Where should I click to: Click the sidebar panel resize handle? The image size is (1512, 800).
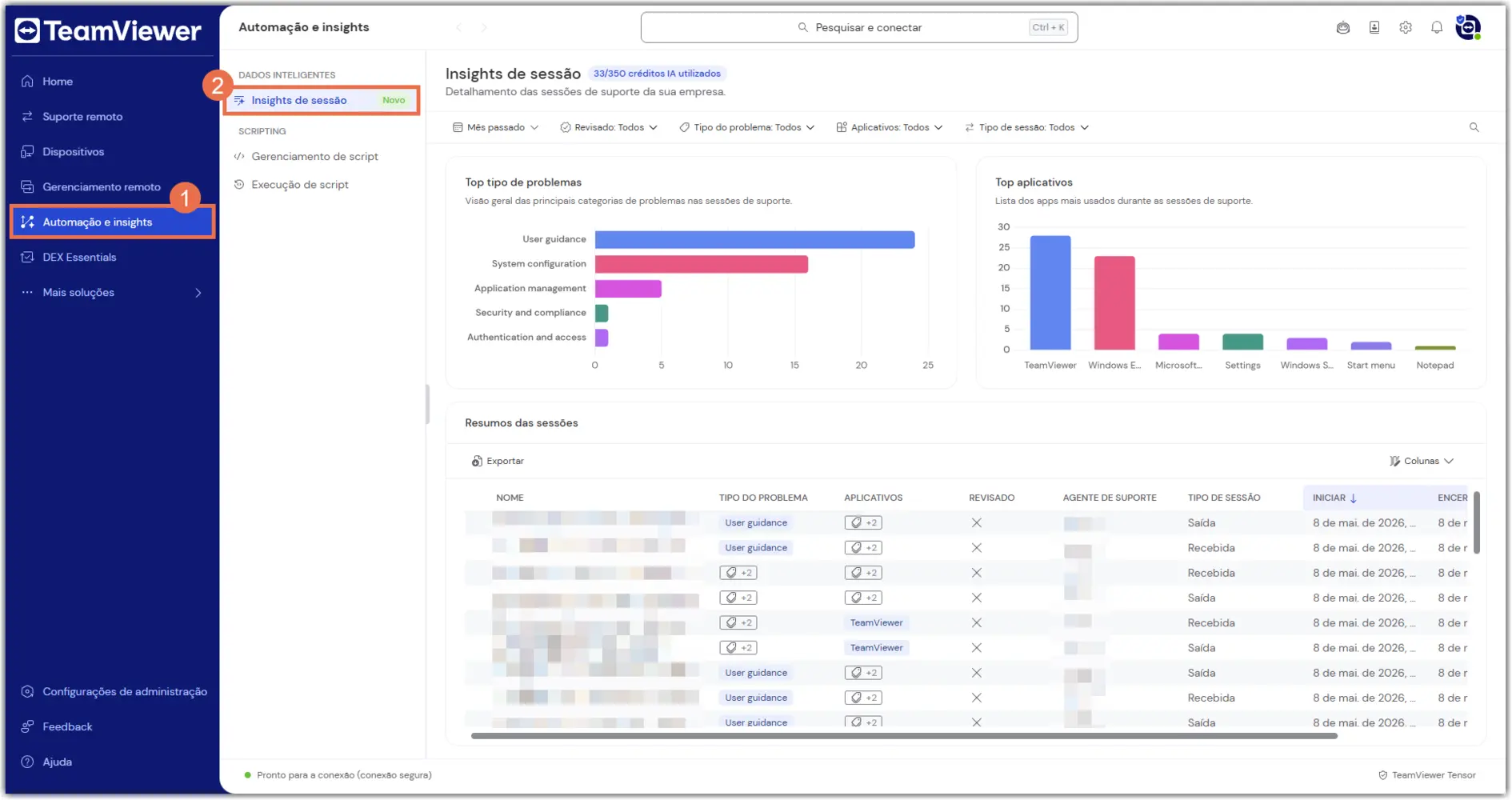(x=427, y=405)
